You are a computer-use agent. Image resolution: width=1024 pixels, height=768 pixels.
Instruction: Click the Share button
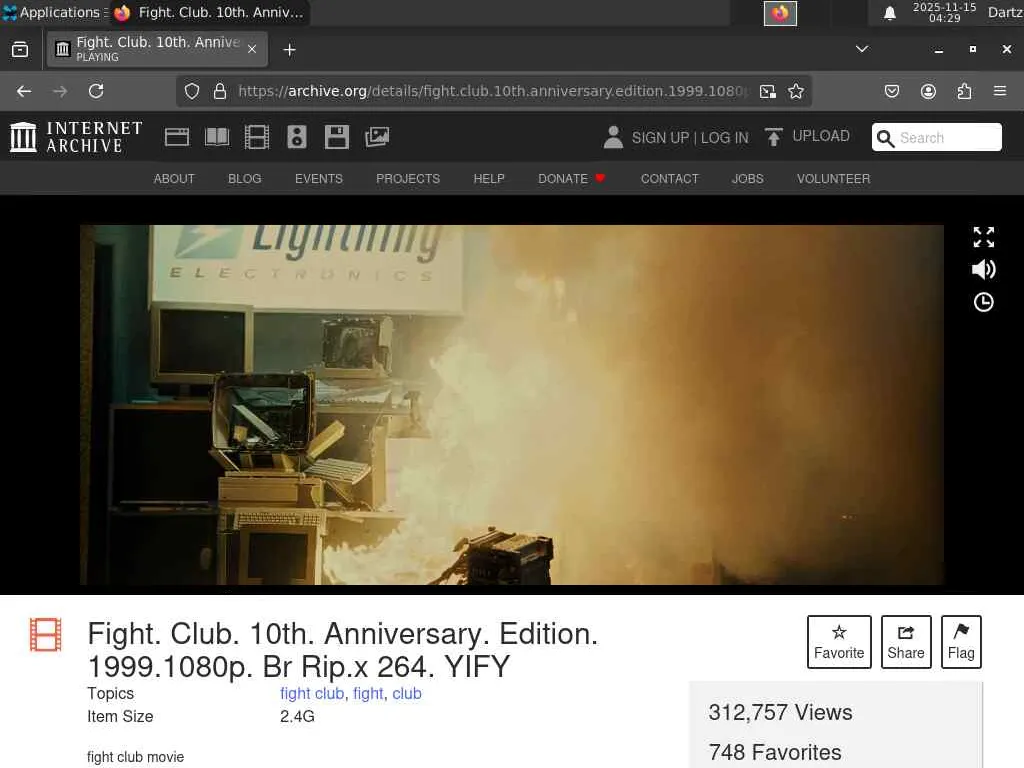906,642
